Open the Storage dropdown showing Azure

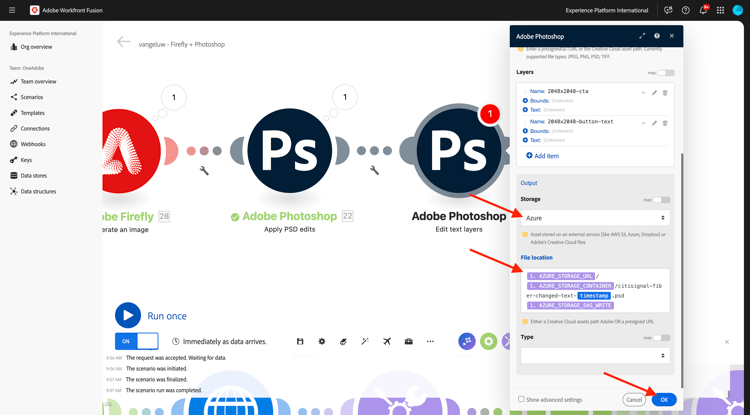coord(595,218)
